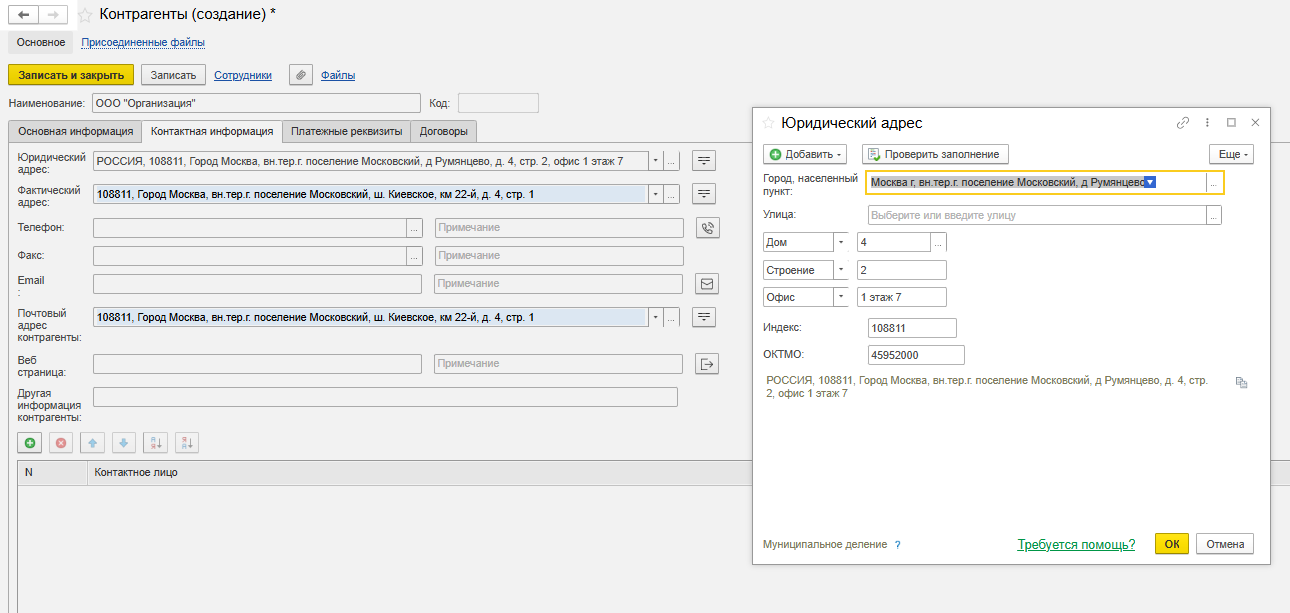Screen dimensions: 1290x613
Task: Click the envelope icon next to Email
Action: (707, 284)
